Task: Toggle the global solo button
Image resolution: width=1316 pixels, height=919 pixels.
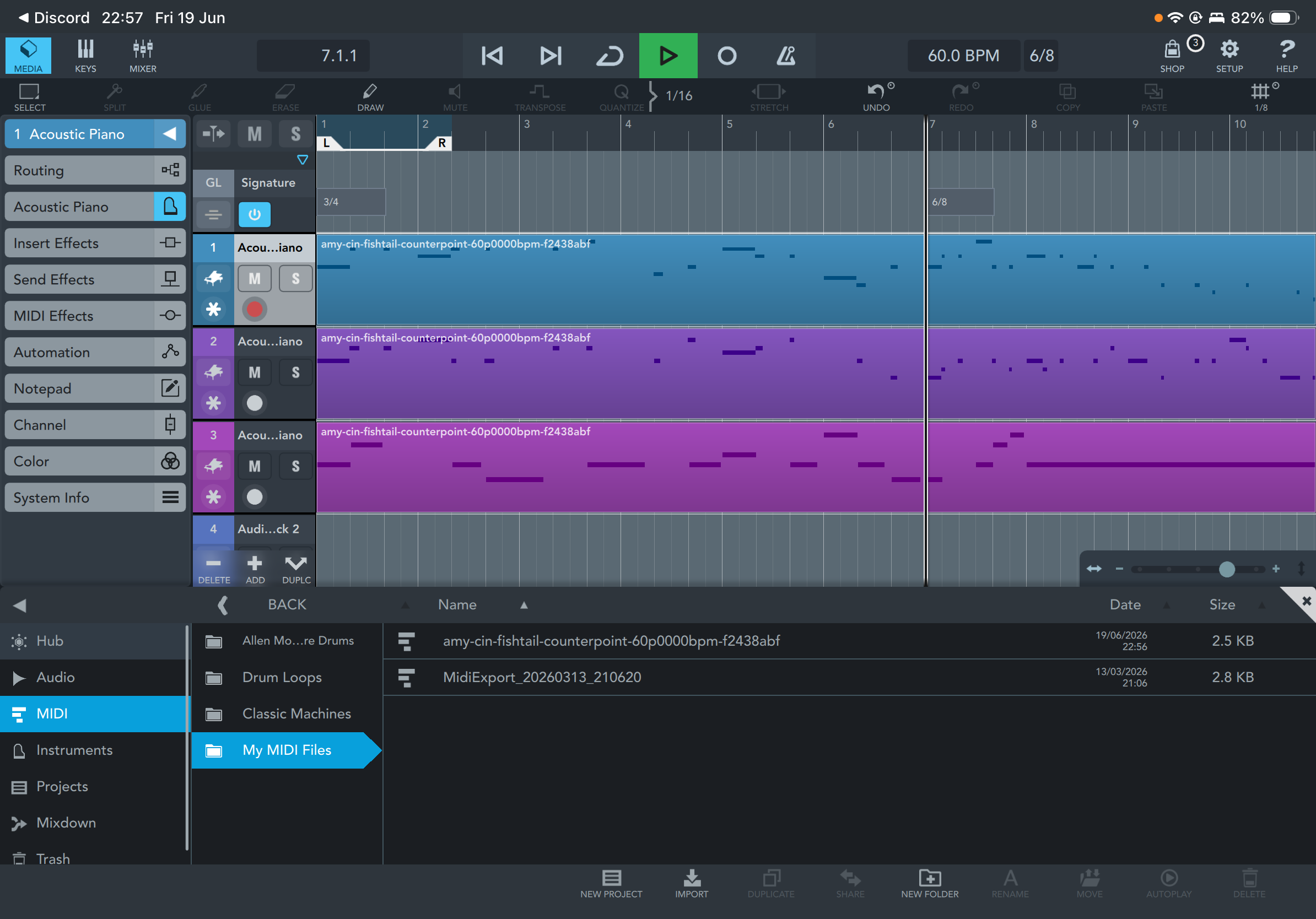Action: point(296,134)
